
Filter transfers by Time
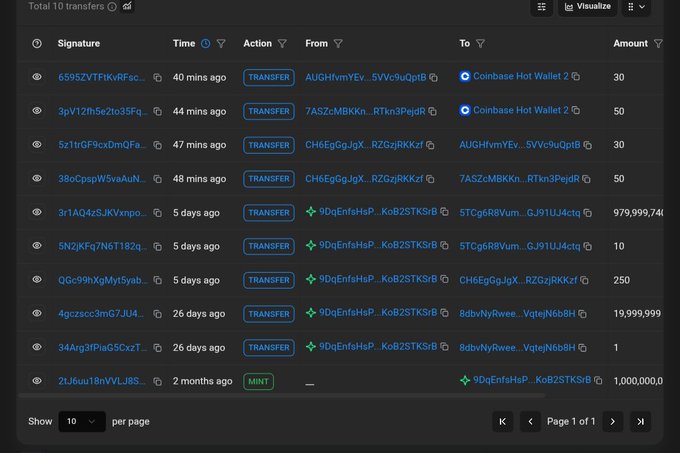point(221,43)
